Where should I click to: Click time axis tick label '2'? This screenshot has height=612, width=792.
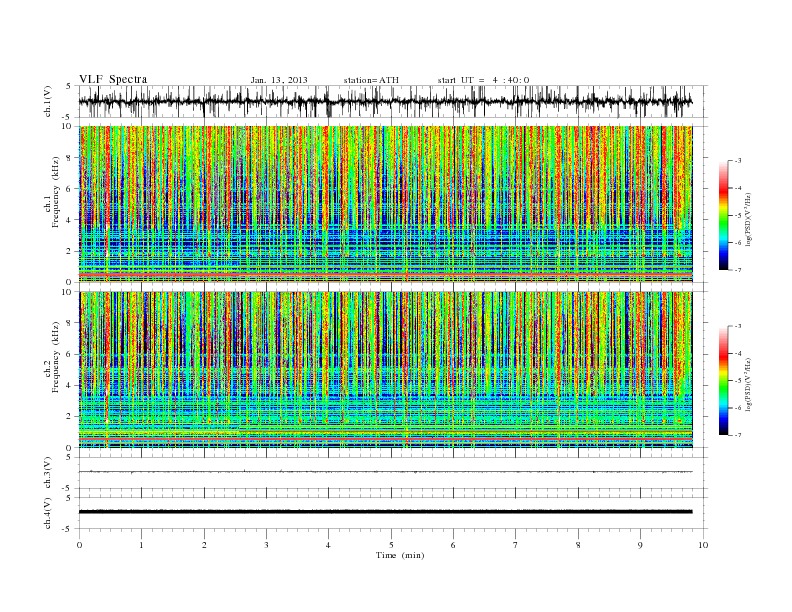204,545
